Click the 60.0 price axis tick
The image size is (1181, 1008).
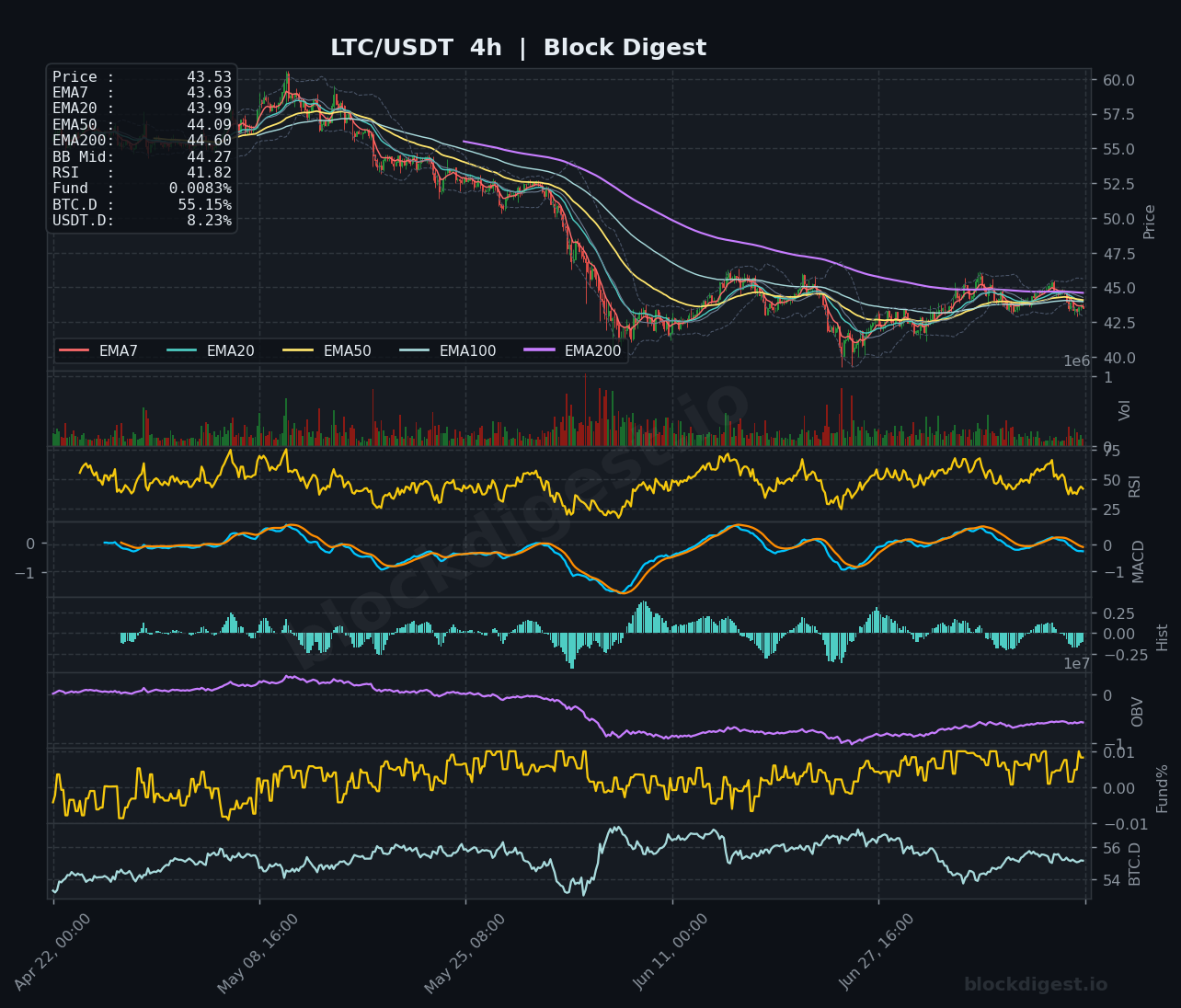(x=1118, y=81)
